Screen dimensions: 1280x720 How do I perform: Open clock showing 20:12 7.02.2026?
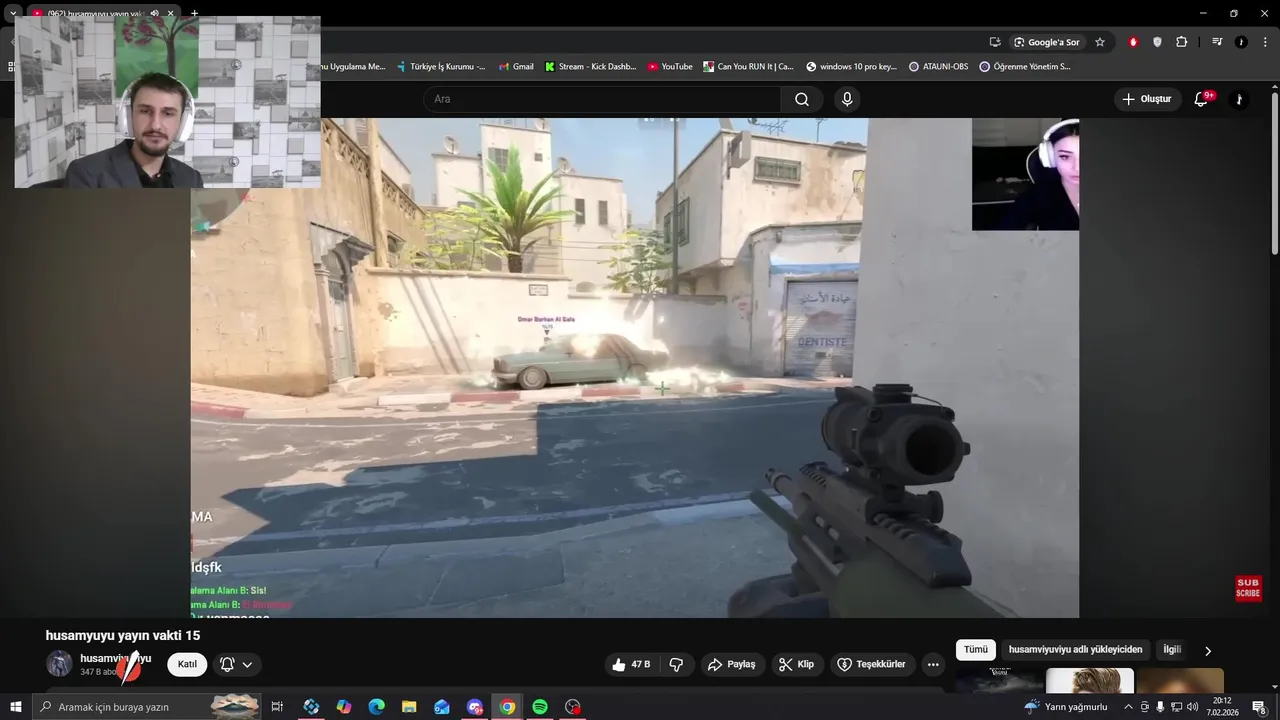(x=1222, y=707)
